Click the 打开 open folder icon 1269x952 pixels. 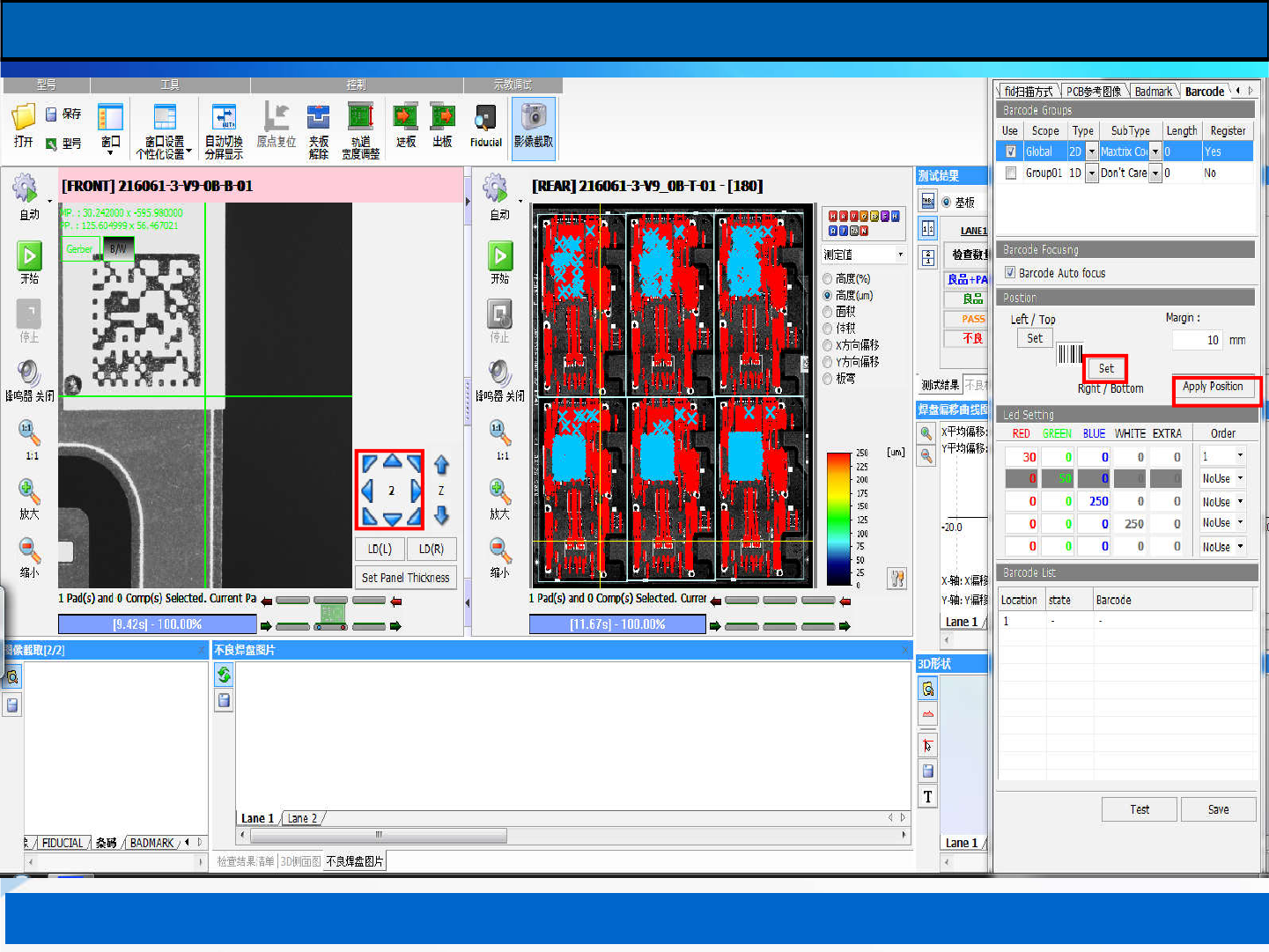coord(23,118)
